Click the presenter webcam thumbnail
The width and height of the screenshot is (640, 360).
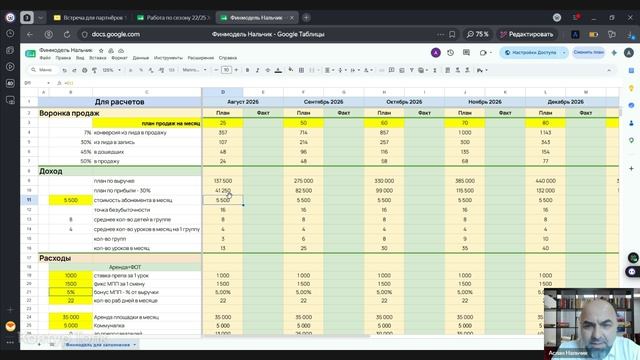coord(592,324)
